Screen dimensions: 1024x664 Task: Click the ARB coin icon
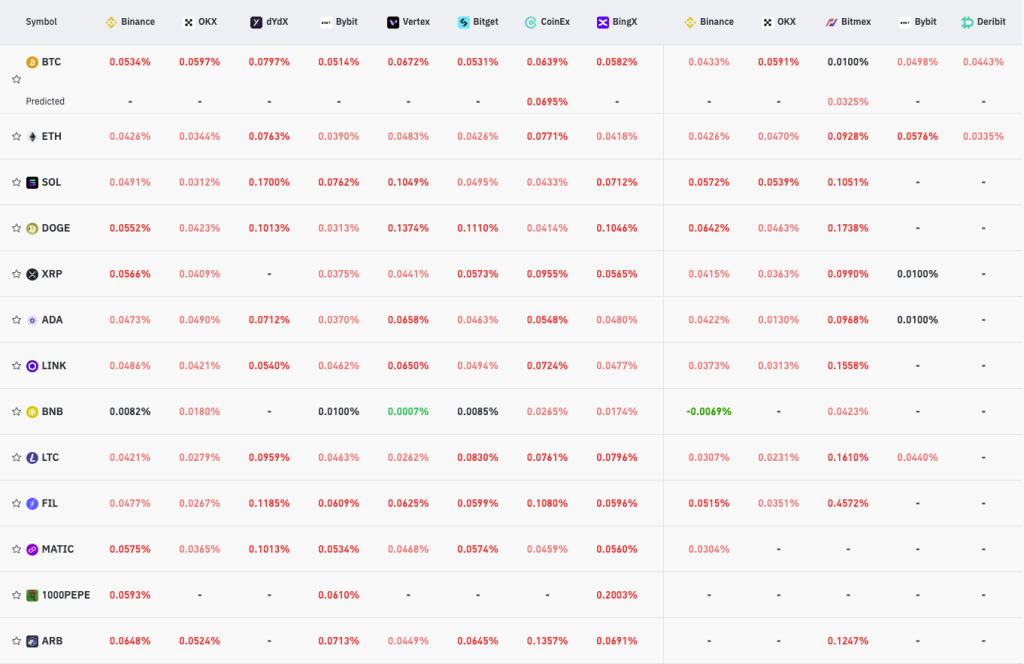tap(32, 641)
